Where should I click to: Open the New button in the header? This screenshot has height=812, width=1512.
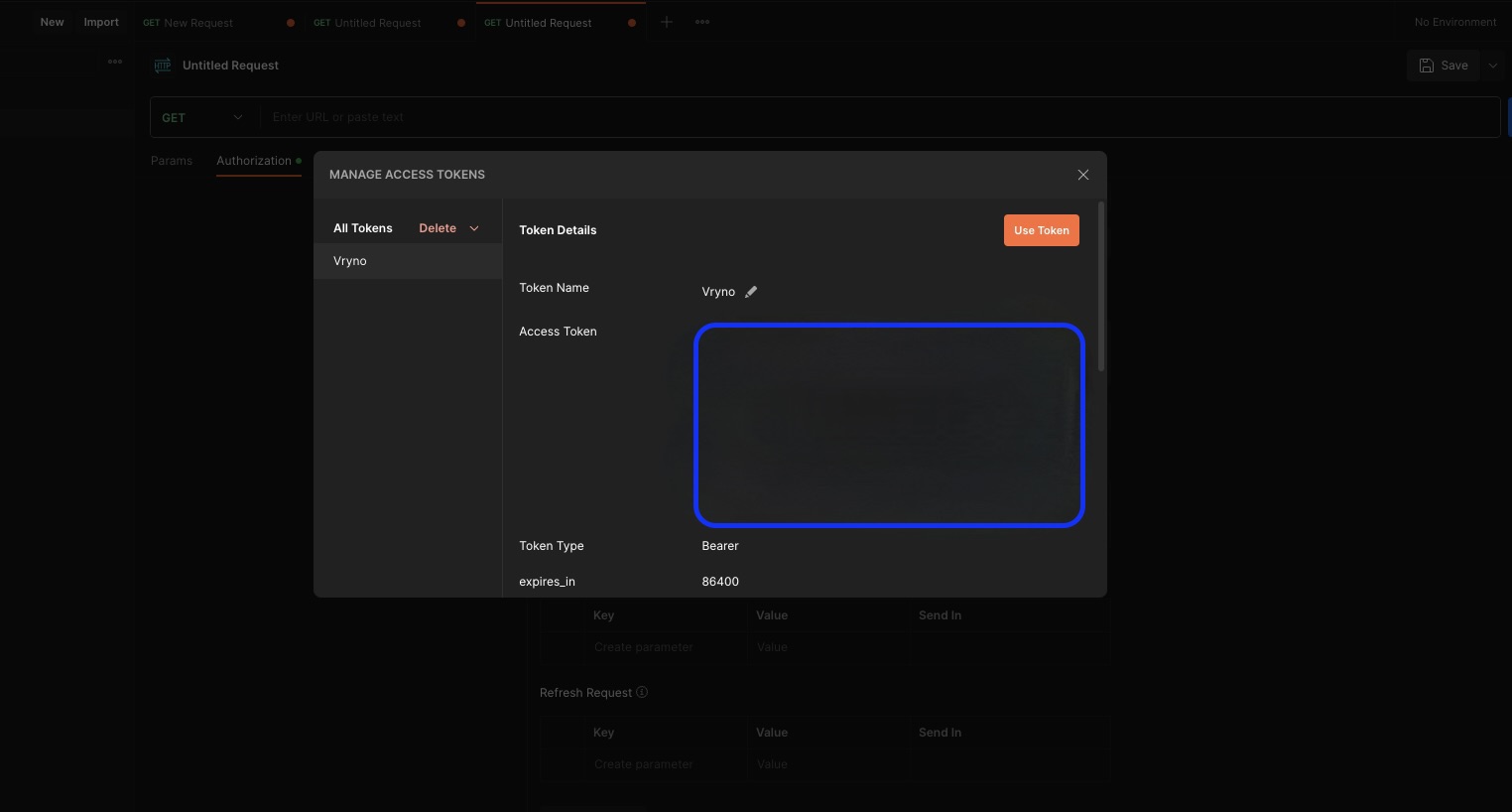(52, 22)
